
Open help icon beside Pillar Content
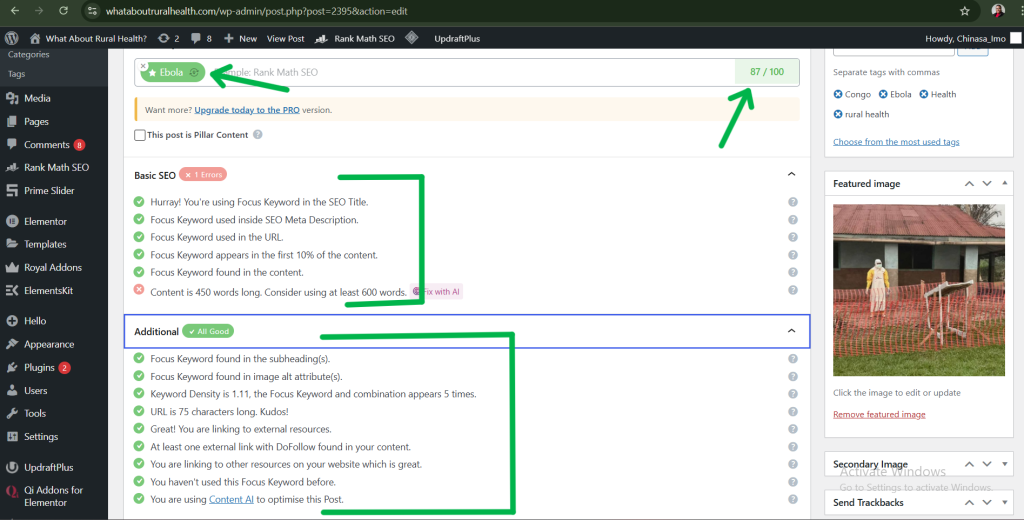258,135
